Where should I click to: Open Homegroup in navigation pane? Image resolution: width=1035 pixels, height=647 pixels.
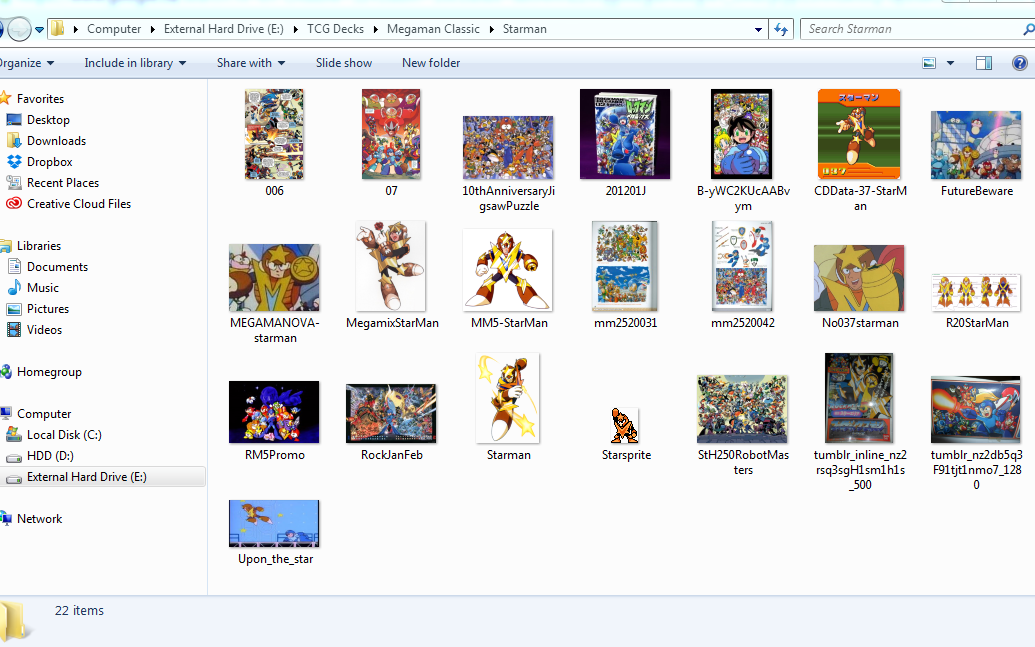click(41, 372)
